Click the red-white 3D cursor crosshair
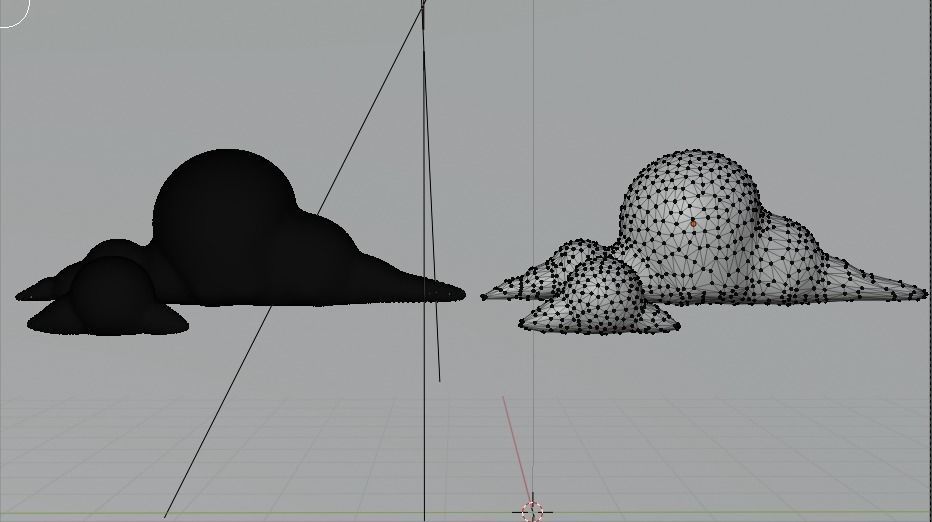The image size is (932, 522). (532, 511)
